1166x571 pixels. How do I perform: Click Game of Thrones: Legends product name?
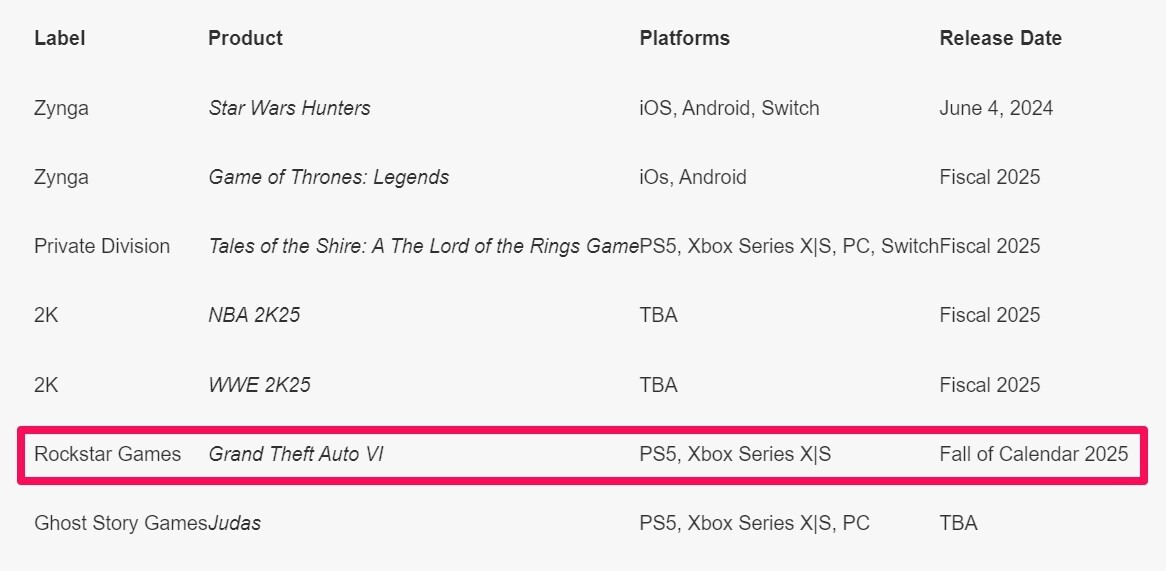pos(328,177)
